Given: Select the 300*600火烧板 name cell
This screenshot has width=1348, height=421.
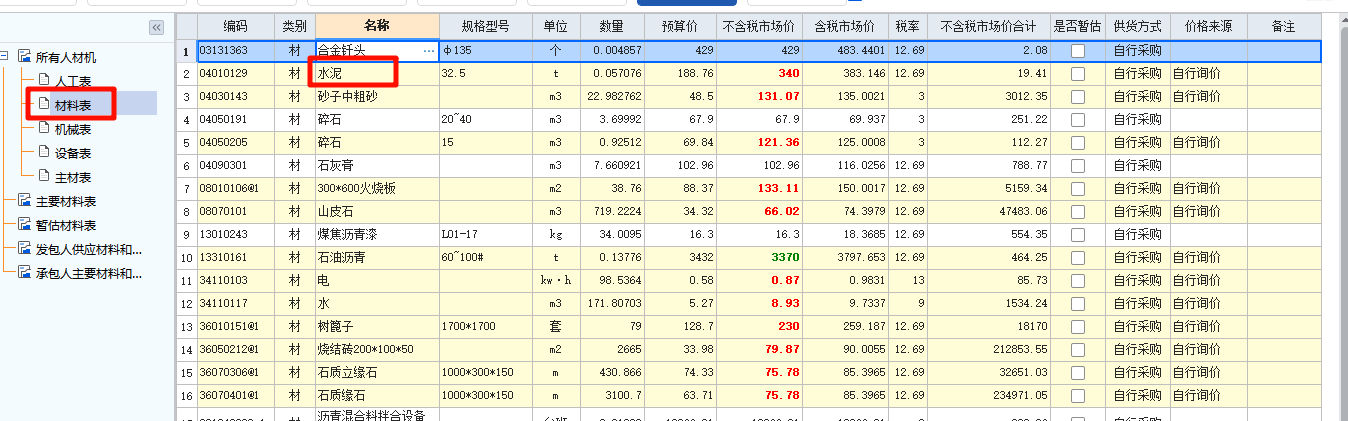Looking at the screenshot, I should point(377,189).
